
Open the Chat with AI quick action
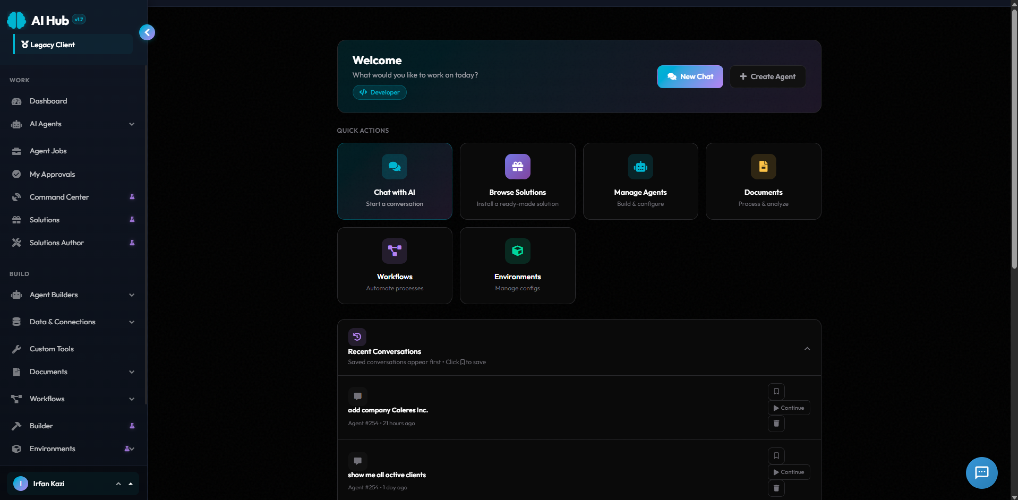pyautogui.click(x=395, y=181)
